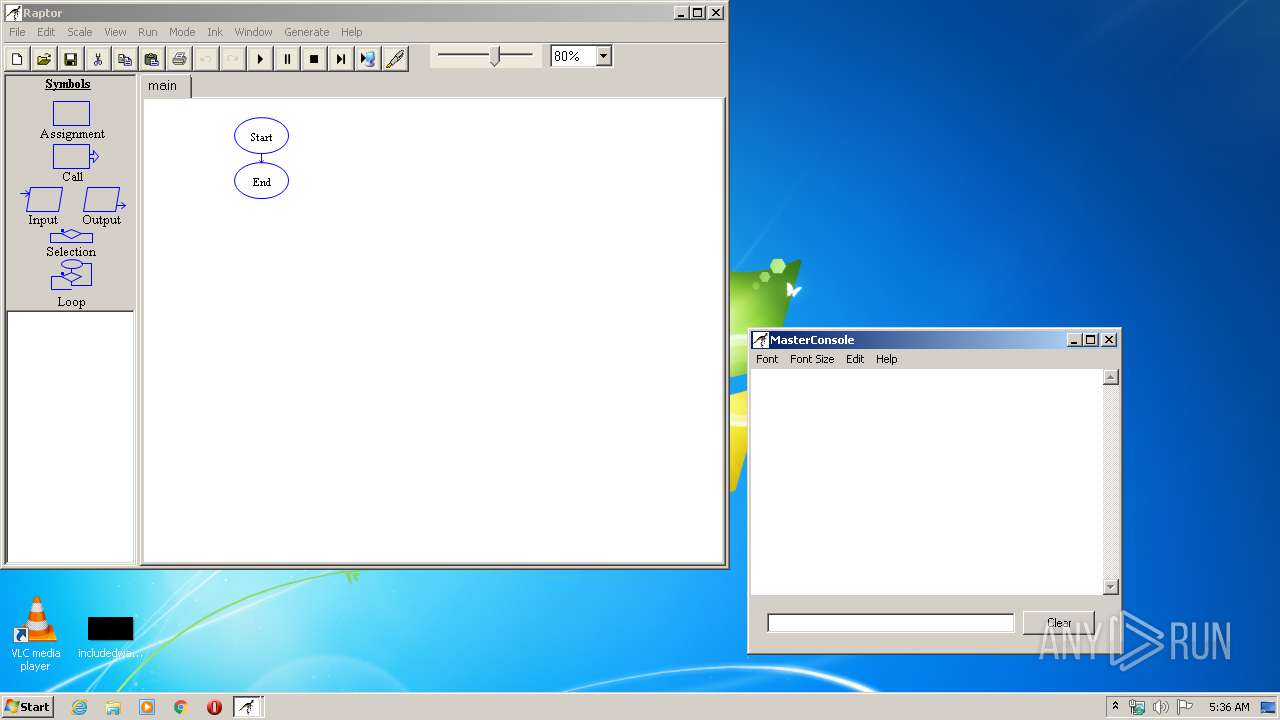Print the flowchart with the printer icon
The height and width of the screenshot is (720, 1280).
[179, 59]
